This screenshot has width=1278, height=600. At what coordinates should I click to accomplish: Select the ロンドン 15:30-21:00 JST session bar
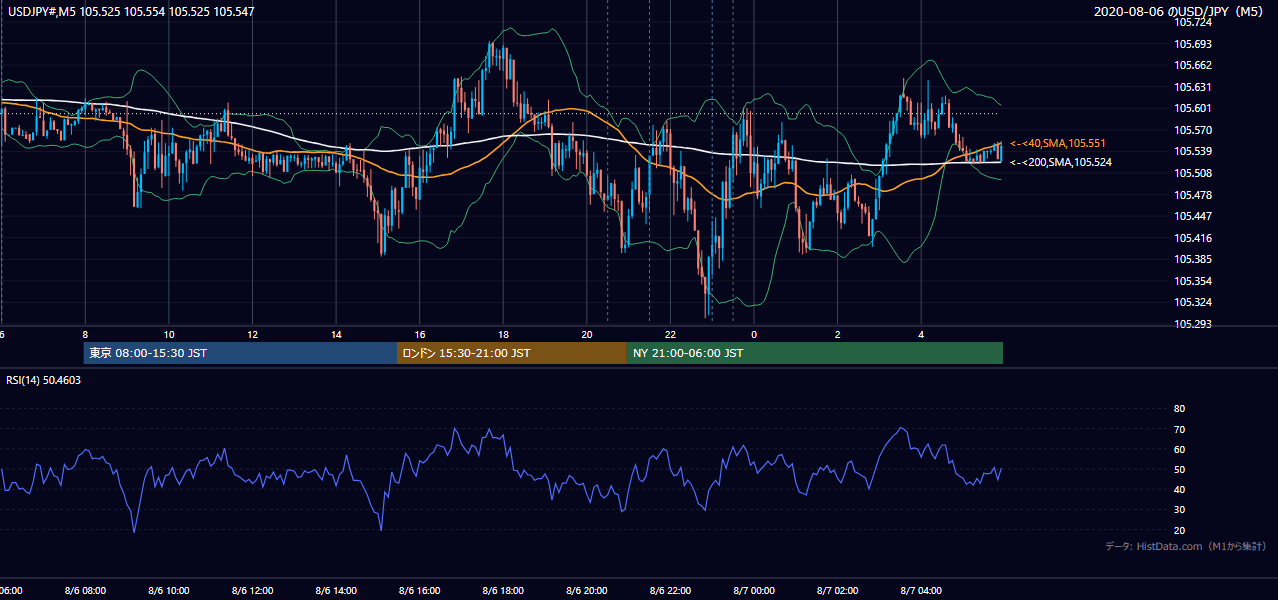512,353
